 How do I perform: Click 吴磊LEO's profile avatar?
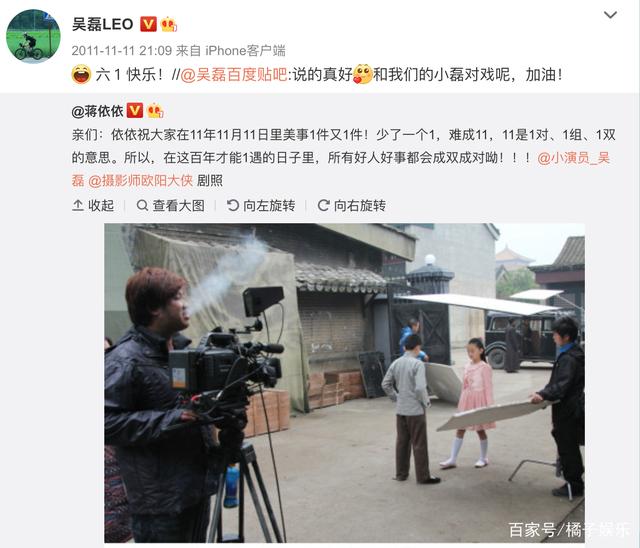coord(33,36)
